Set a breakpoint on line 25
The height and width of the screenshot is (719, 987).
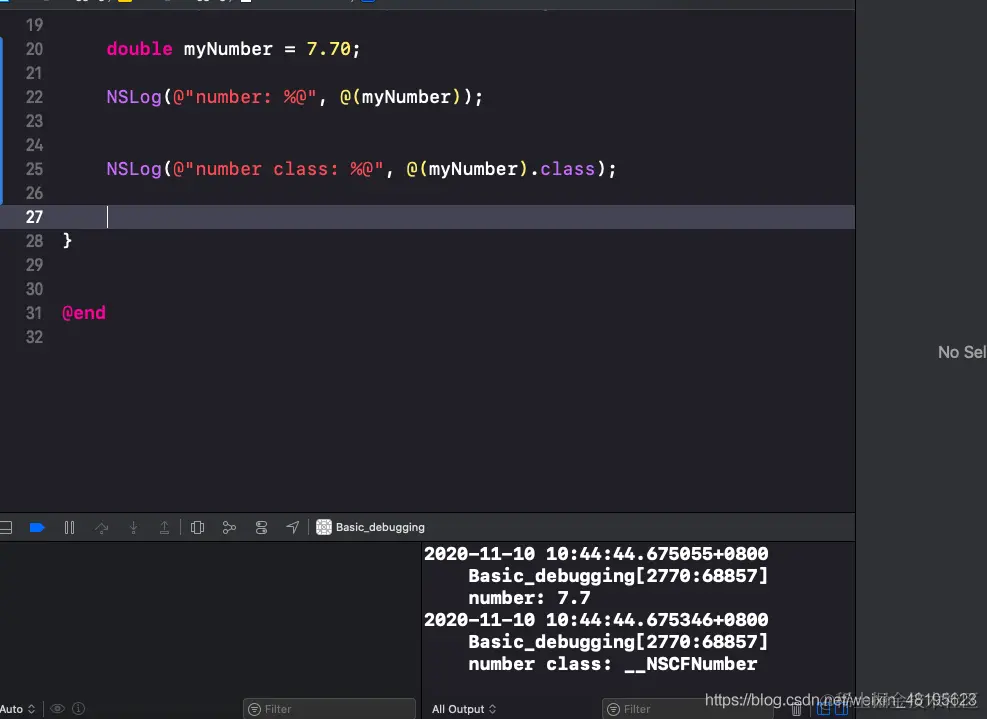(x=35, y=169)
